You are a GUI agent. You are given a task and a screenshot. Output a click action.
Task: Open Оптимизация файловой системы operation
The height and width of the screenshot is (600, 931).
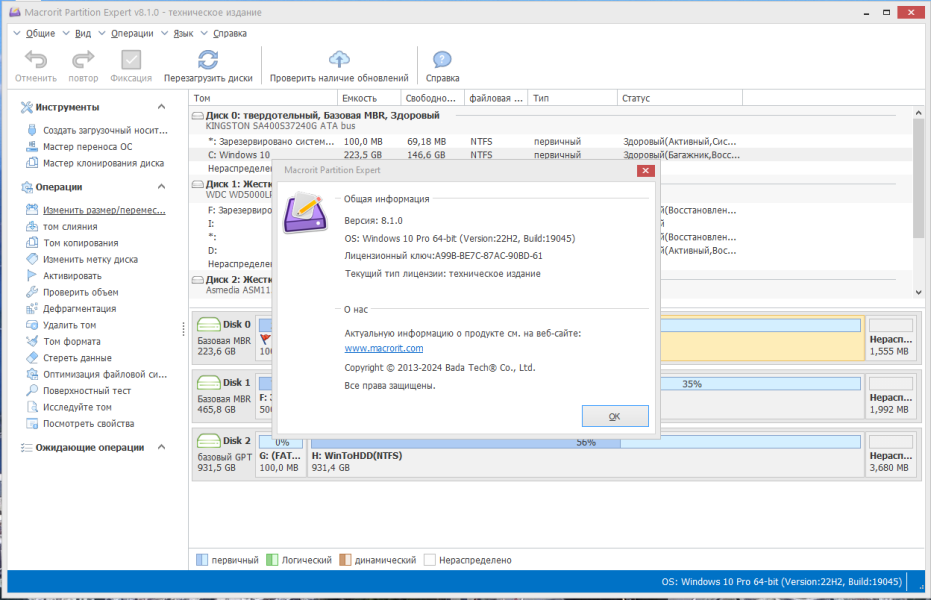point(97,374)
